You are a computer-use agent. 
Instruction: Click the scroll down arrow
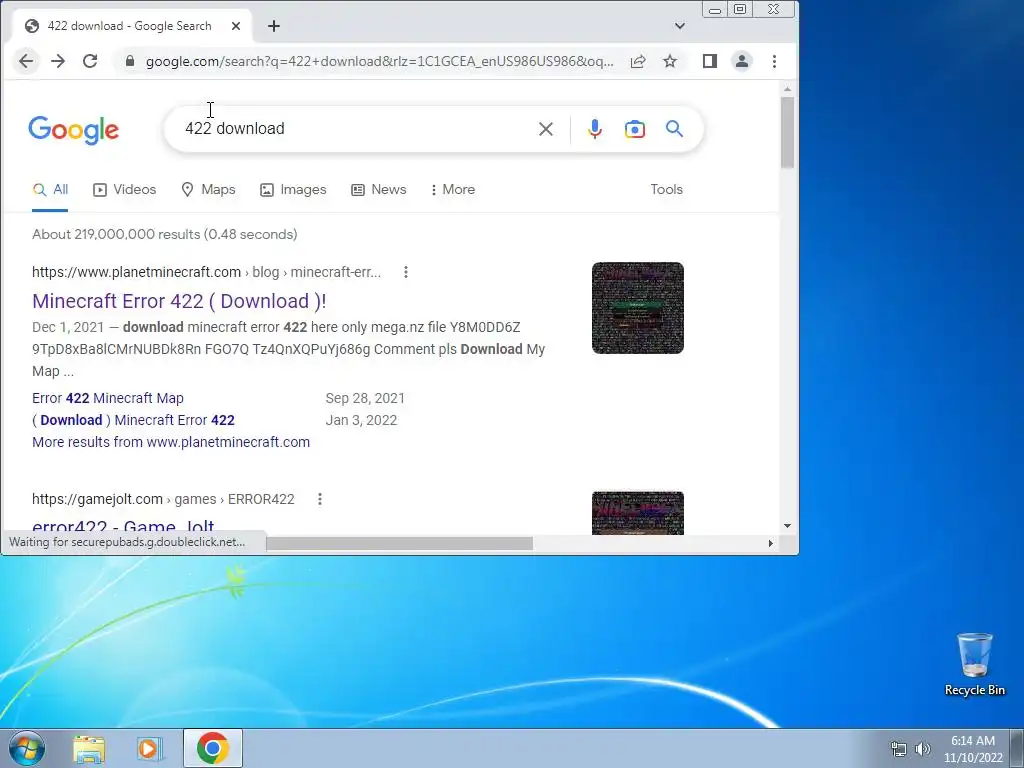(x=787, y=526)
